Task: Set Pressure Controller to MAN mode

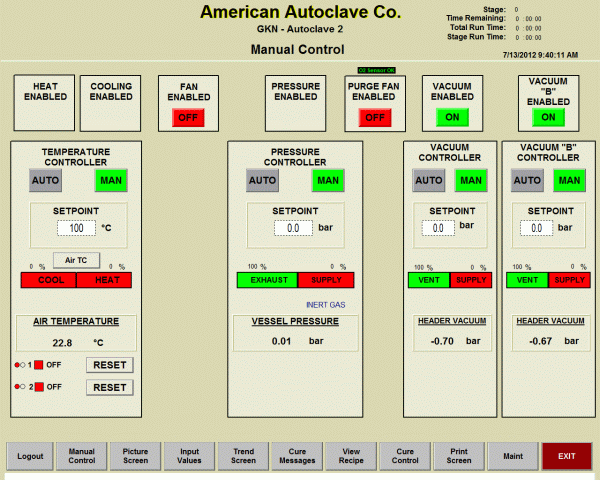Action: [326, 181]
